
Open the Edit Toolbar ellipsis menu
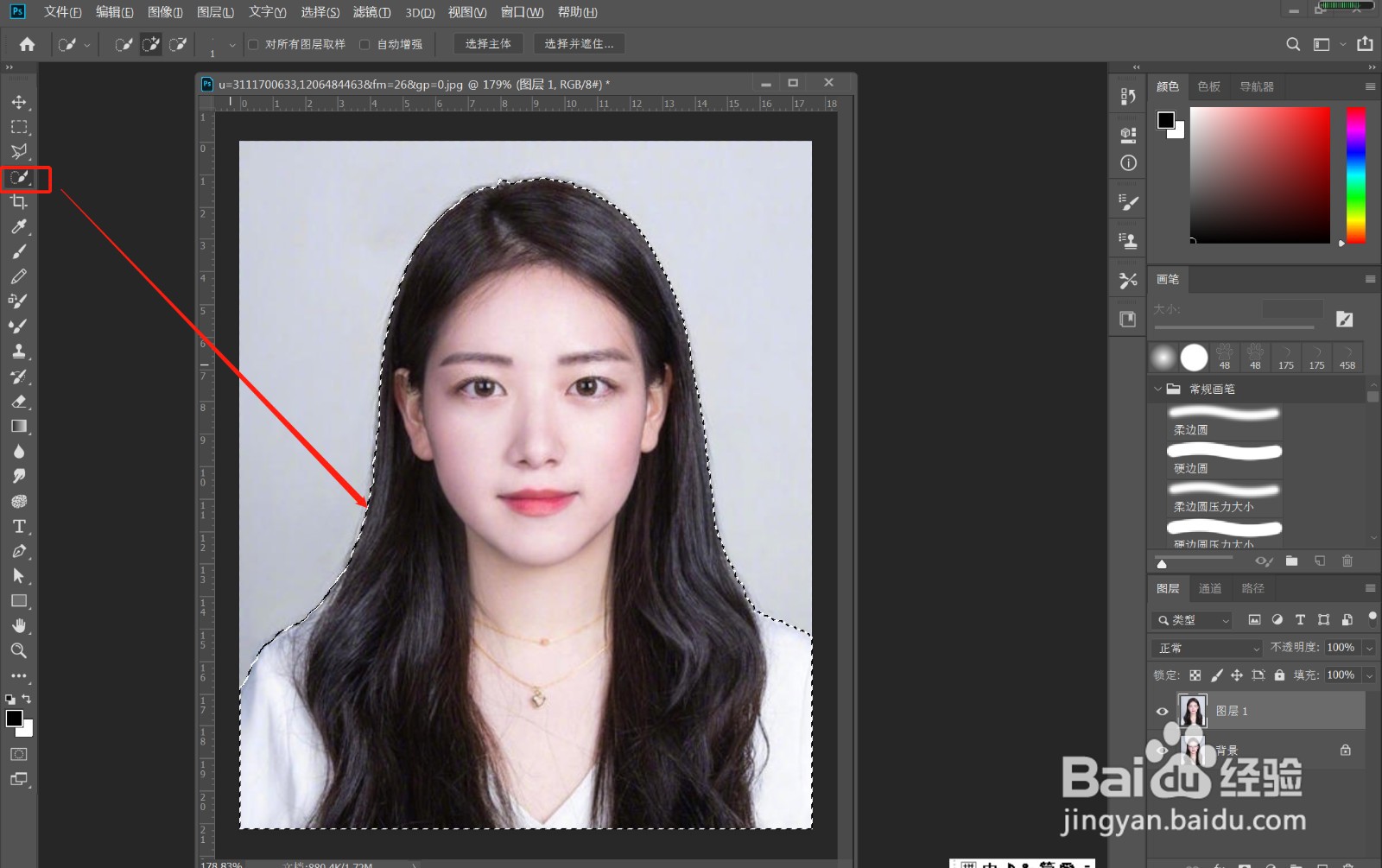(19, 676)
